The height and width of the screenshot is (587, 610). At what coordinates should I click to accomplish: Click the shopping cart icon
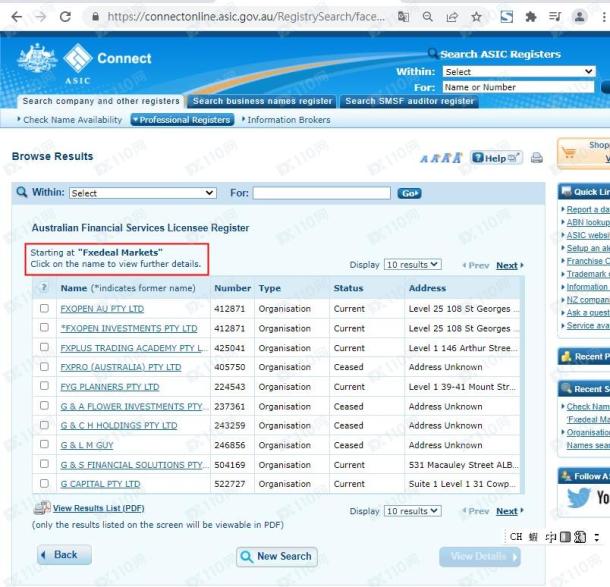coord(569,152)
